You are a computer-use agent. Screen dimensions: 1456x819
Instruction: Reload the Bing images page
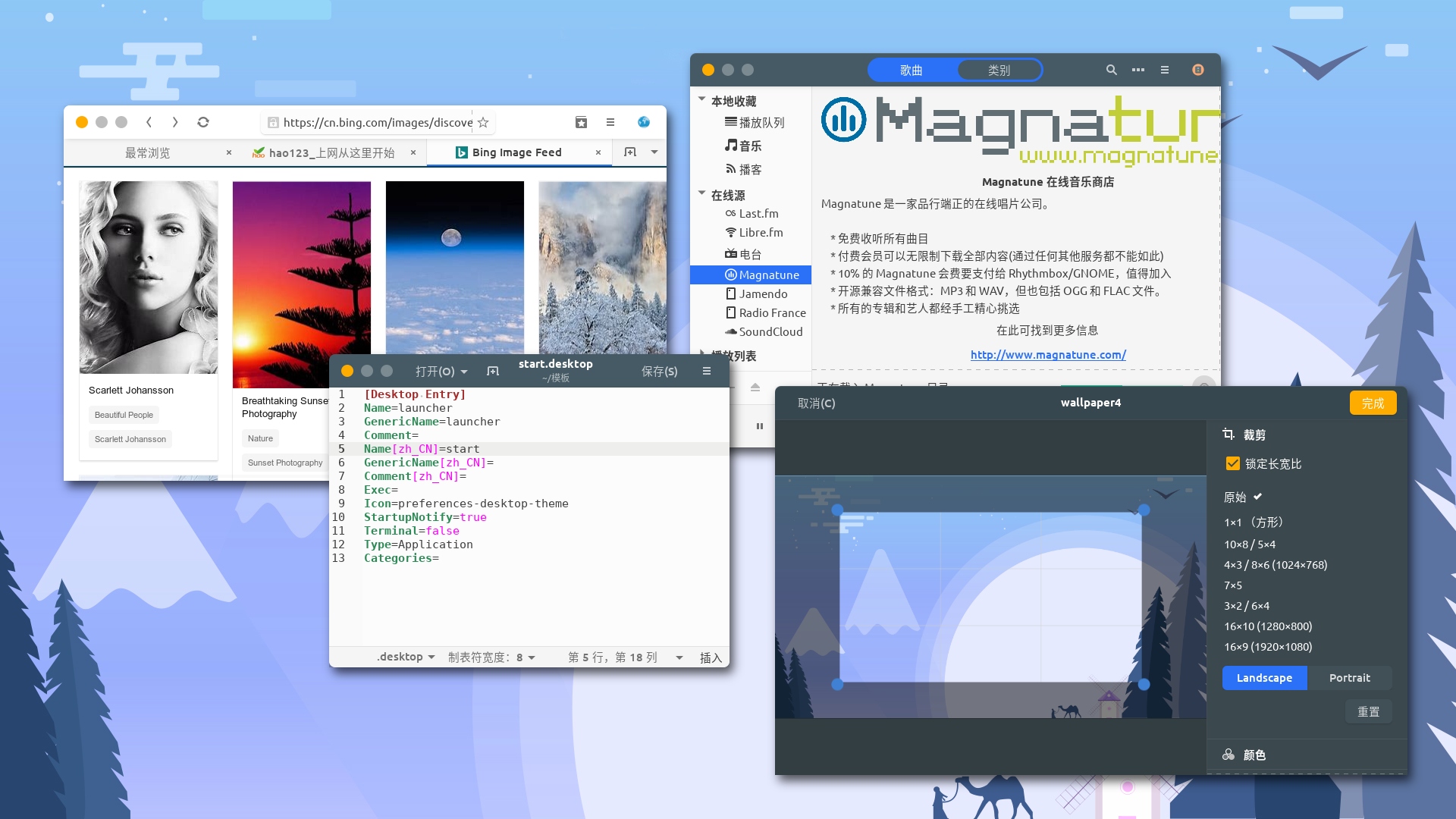[203, 122]
